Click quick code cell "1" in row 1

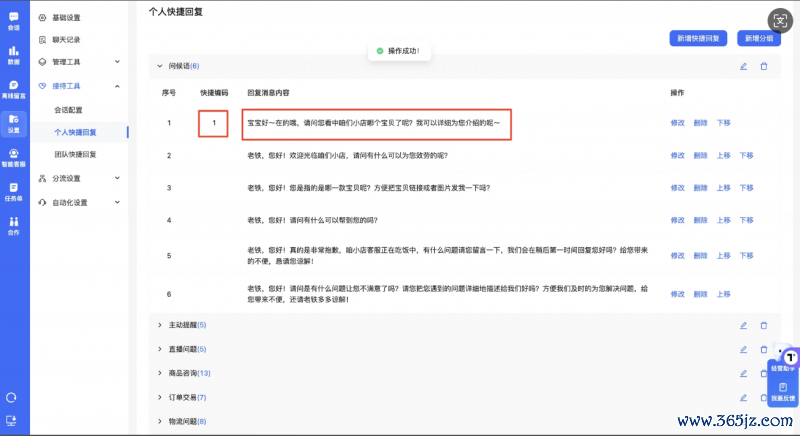click(214, 123)
